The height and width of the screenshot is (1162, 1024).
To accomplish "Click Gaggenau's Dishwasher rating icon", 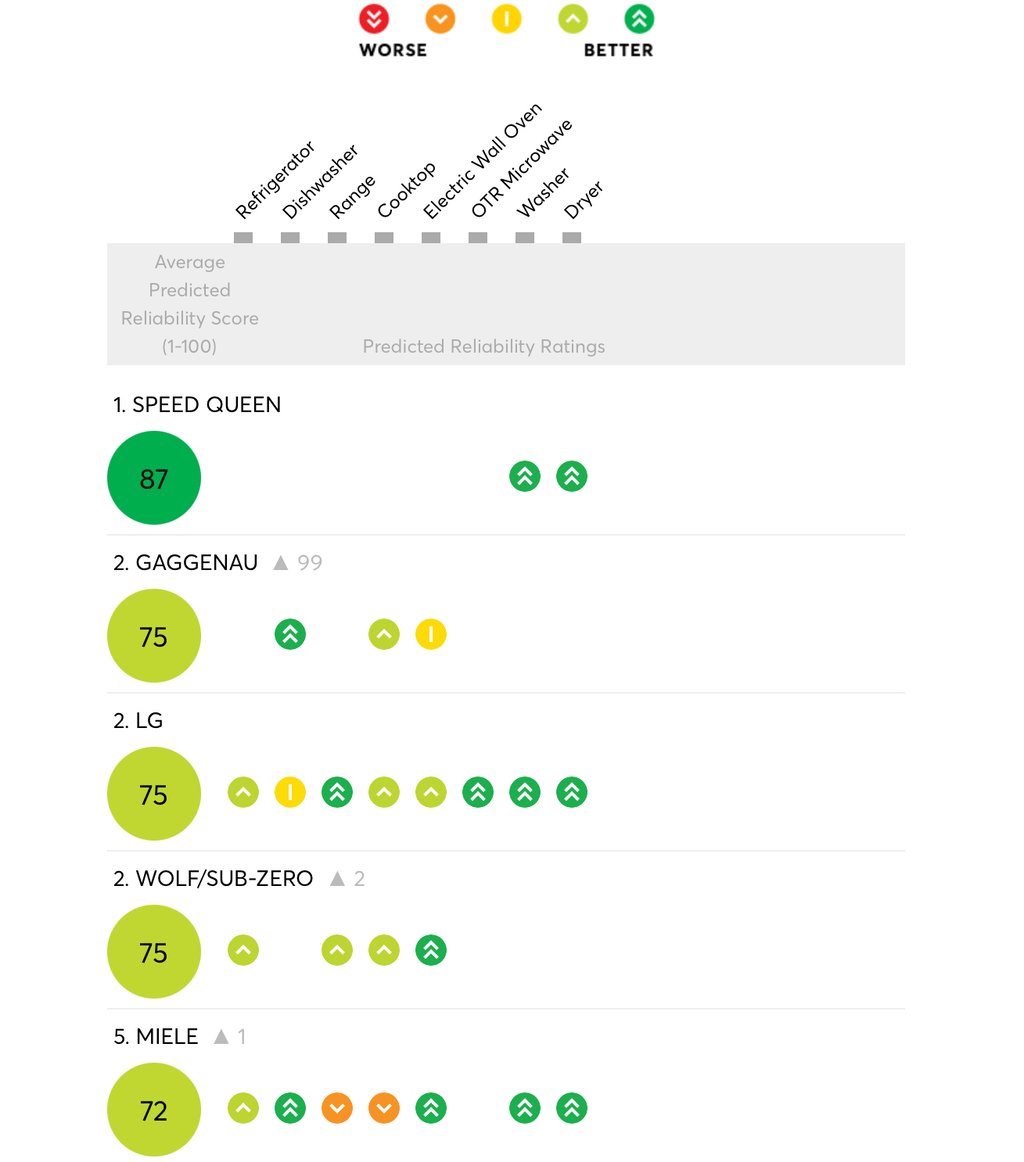I will pos(290,634).
